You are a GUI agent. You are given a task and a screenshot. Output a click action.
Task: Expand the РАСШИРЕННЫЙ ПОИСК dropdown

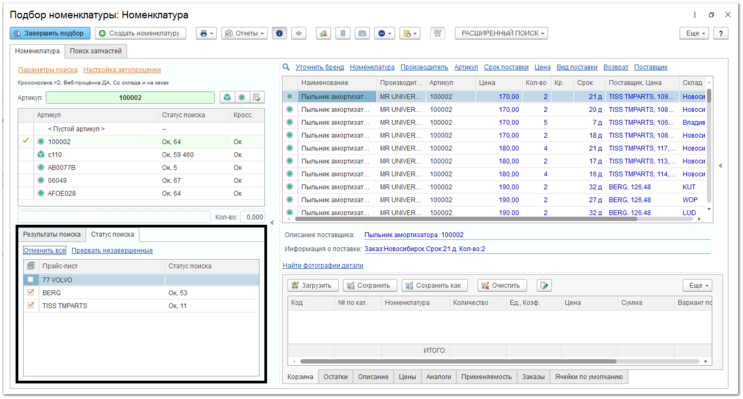click(x=502, y=33)
